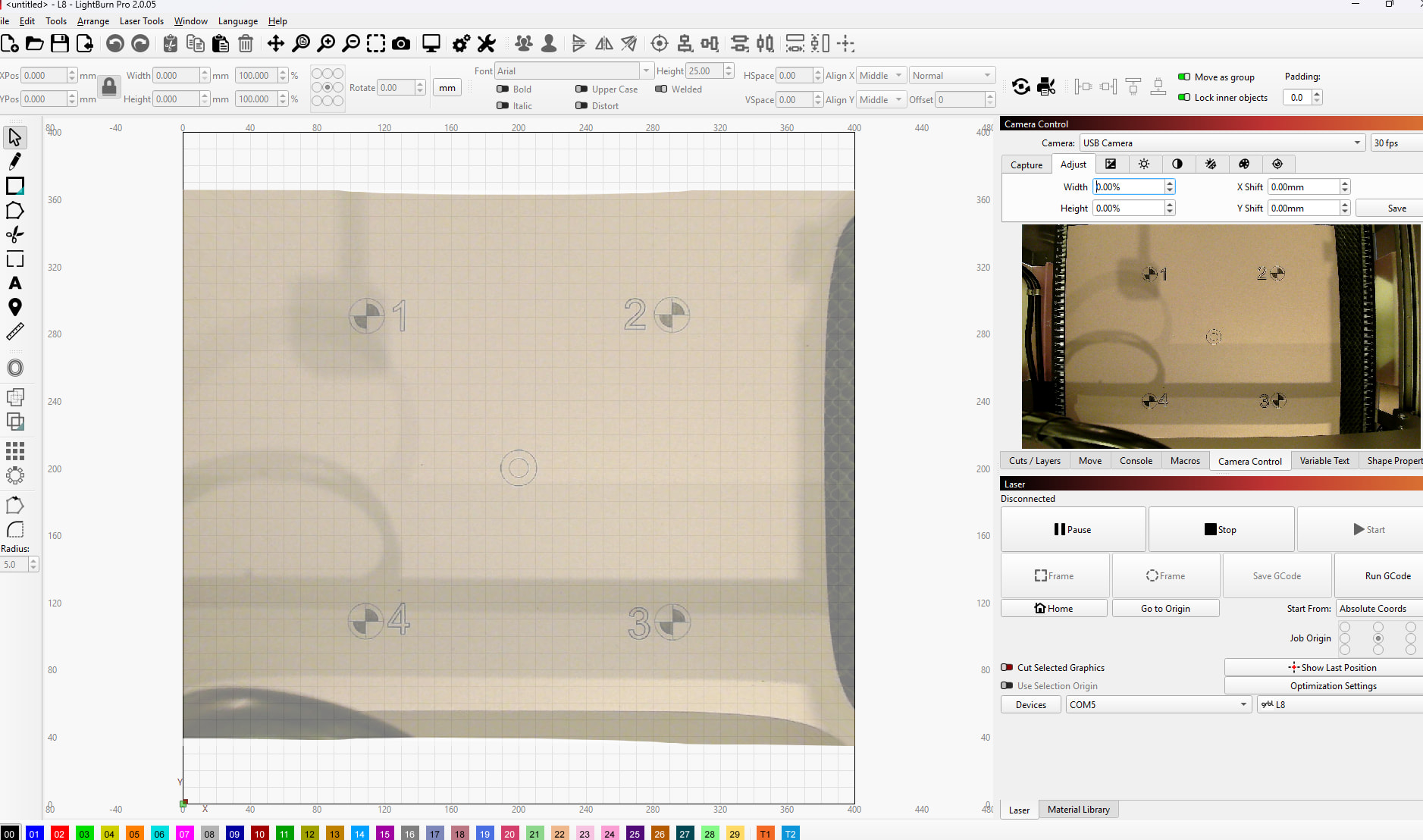Expand the Start From Absolute Coords dropdown
Screen dimensions: 1423x840
1378,609
